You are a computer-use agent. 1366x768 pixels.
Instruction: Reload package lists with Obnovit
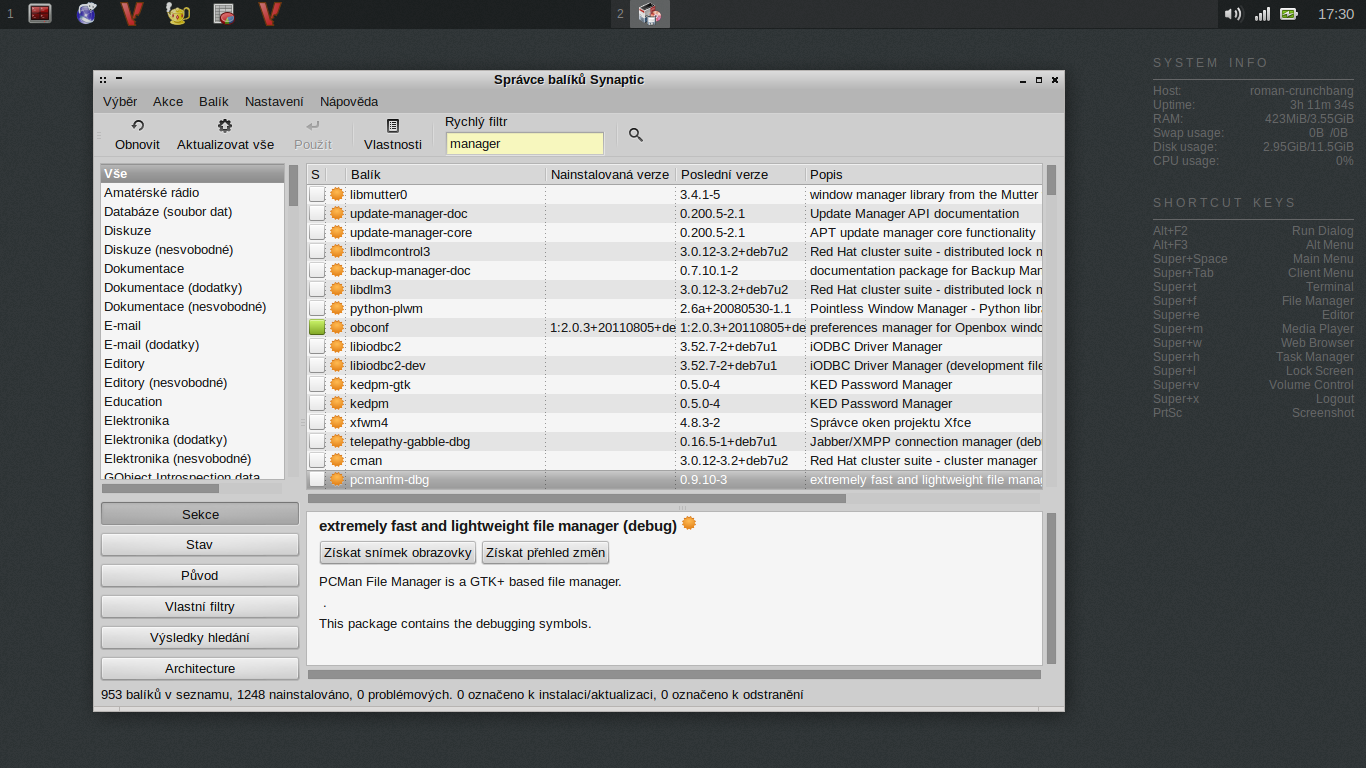pyautogui.click(x=137, y=135)
